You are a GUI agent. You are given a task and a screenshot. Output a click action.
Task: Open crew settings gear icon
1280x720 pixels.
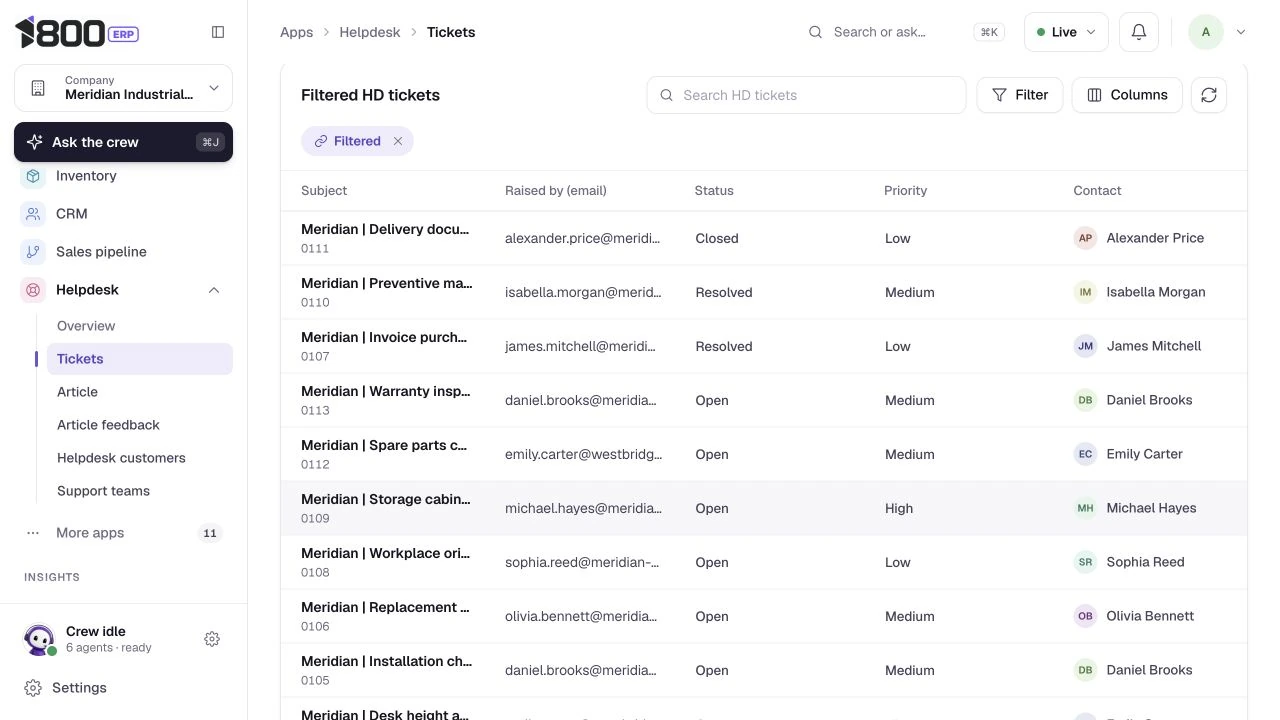click(x=212, y=639)
